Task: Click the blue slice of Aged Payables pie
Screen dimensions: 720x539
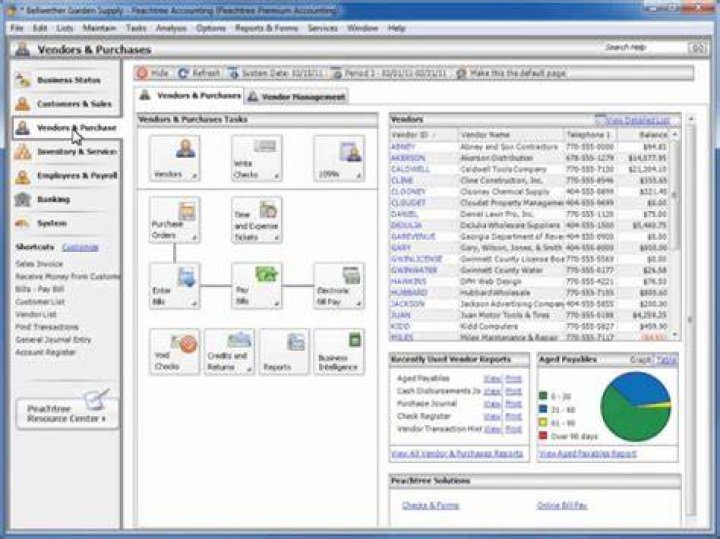Action: [641, 387]
